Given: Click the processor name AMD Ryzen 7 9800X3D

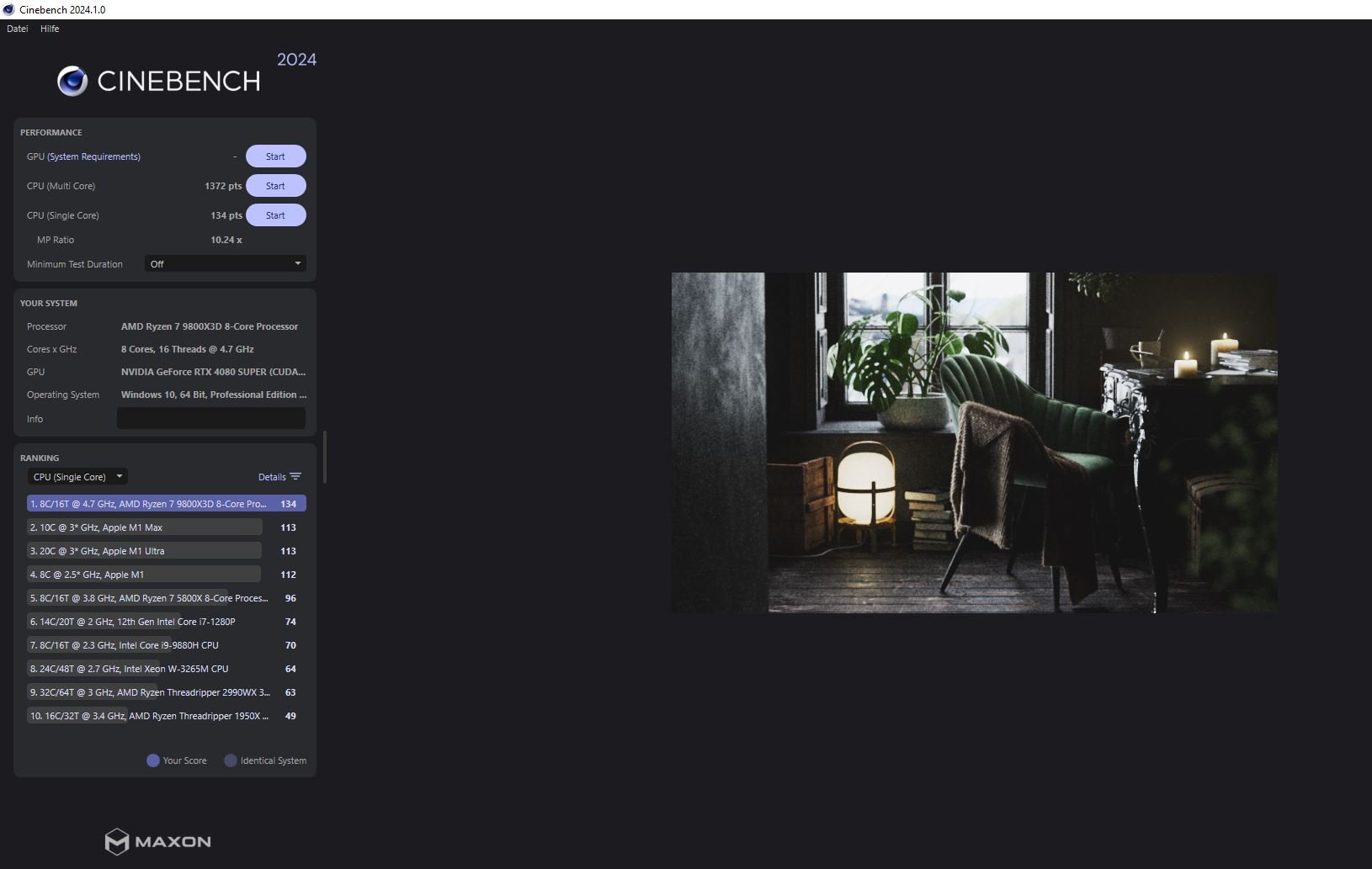Looking at the screenshot, I should [x=210, y=326].
